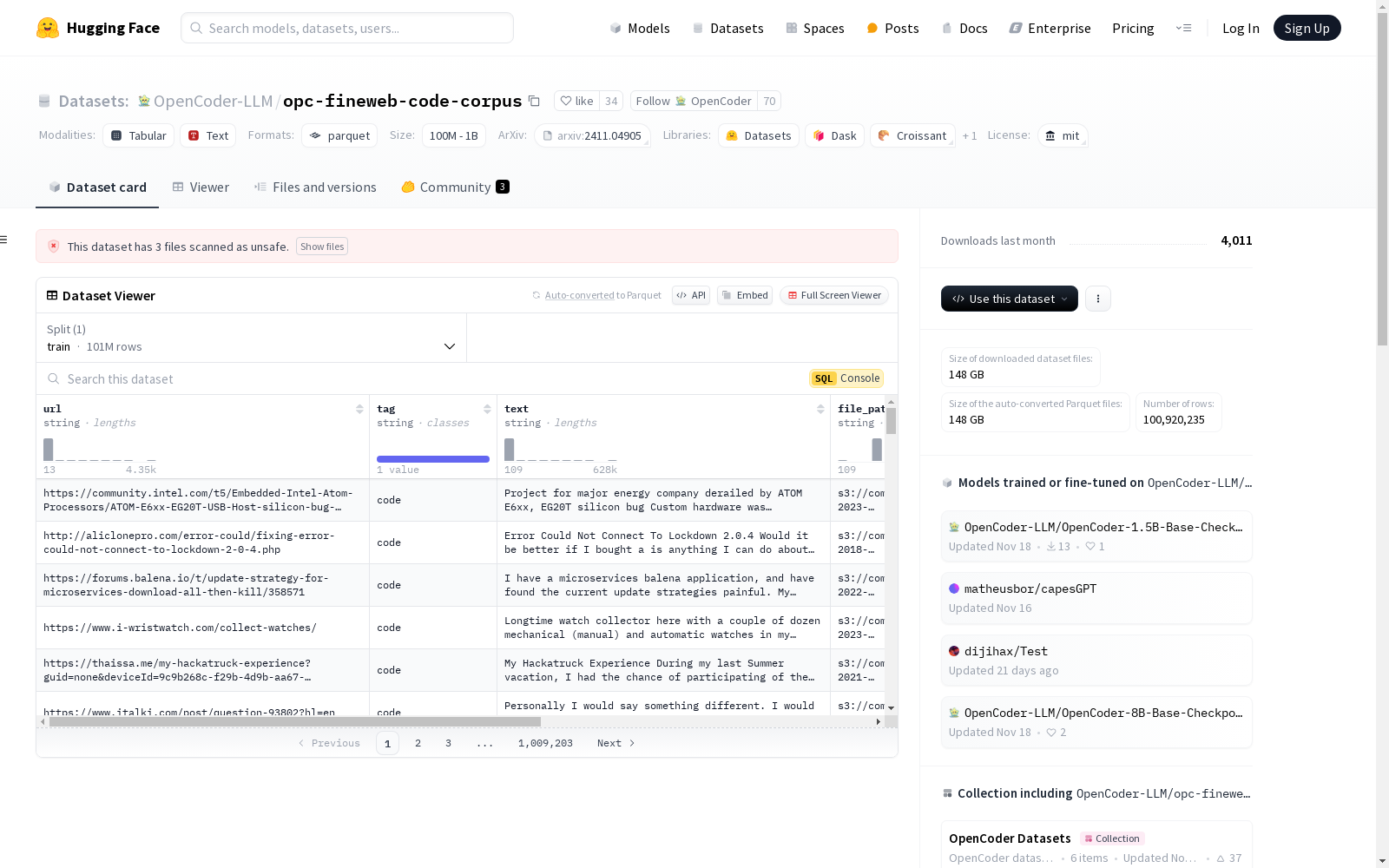Click the dijihax/Test avatar icon
The width and height of the screenshot is (1389, 868).
(954, 651)
